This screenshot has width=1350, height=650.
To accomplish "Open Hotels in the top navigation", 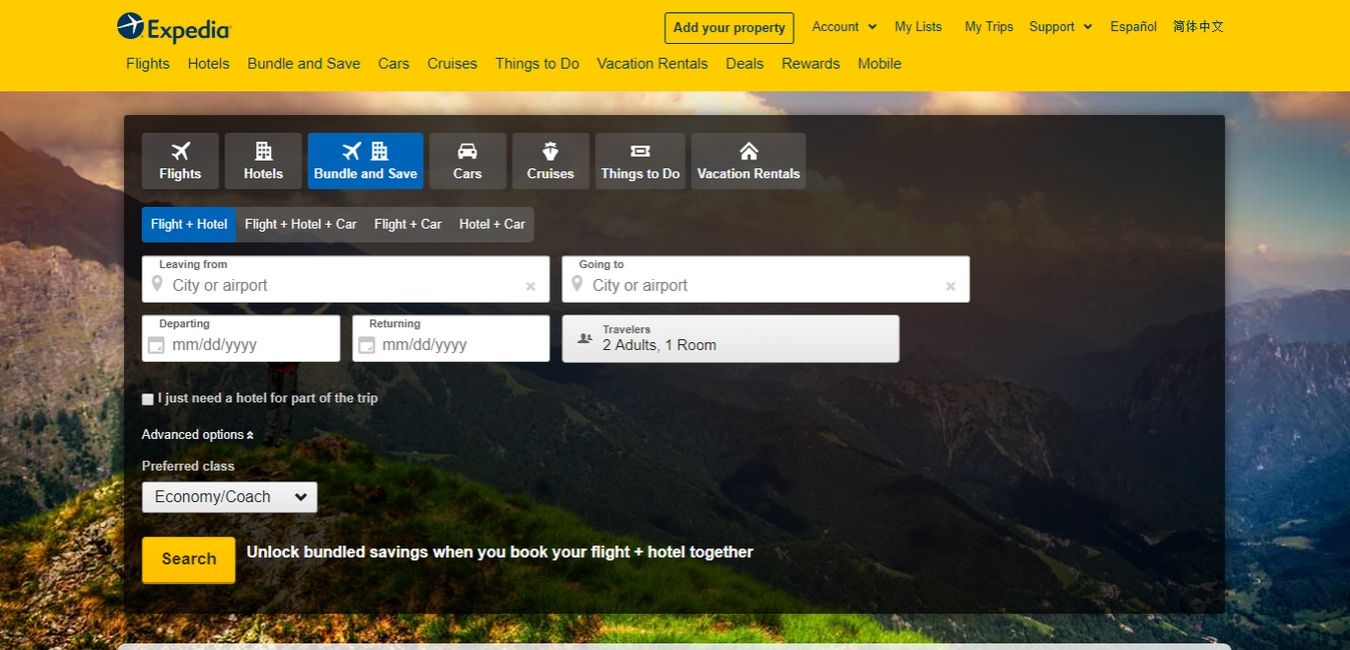I will click(x=208, y=64).
